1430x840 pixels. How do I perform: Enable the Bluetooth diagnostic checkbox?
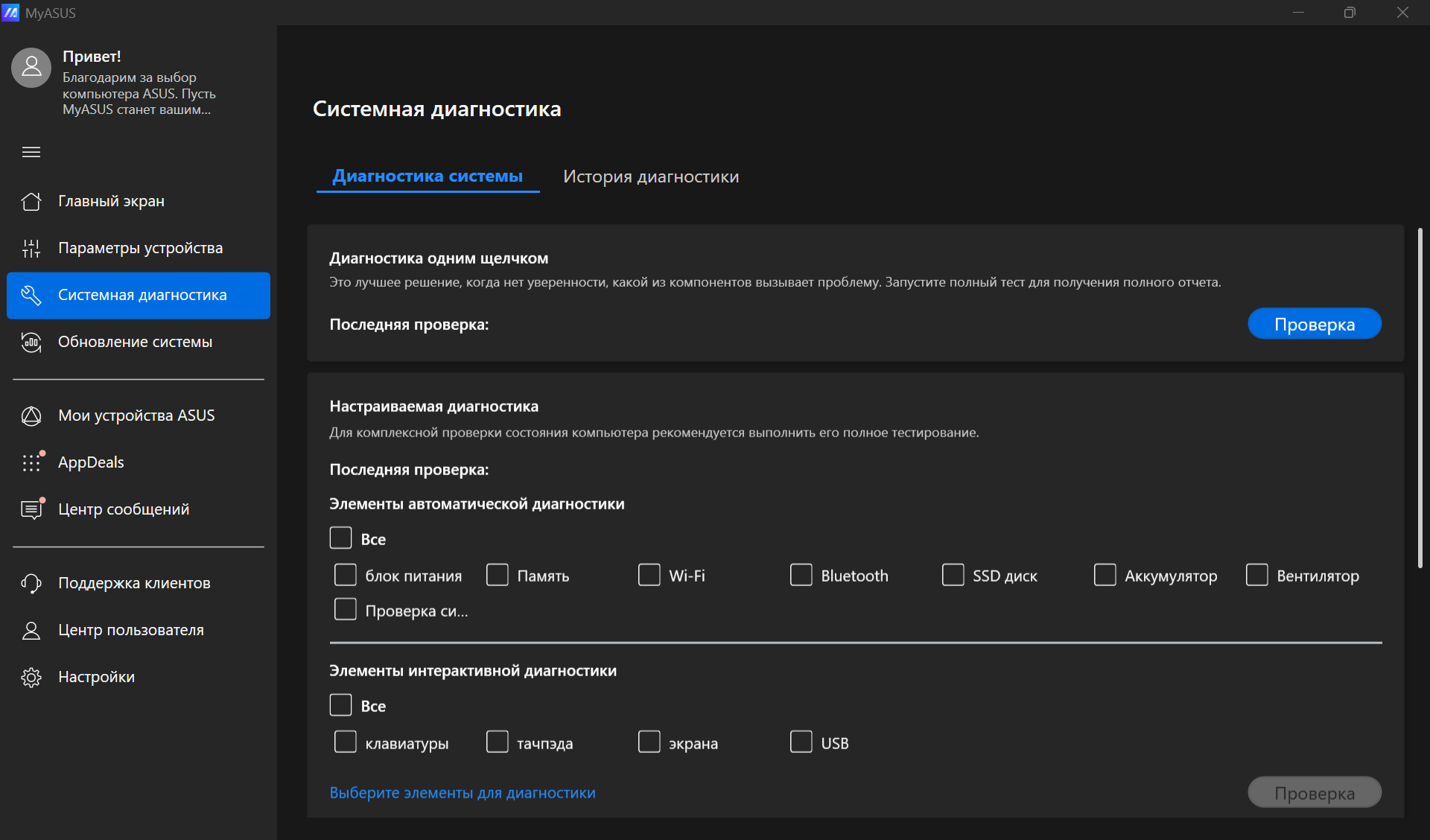click(801, 575)
